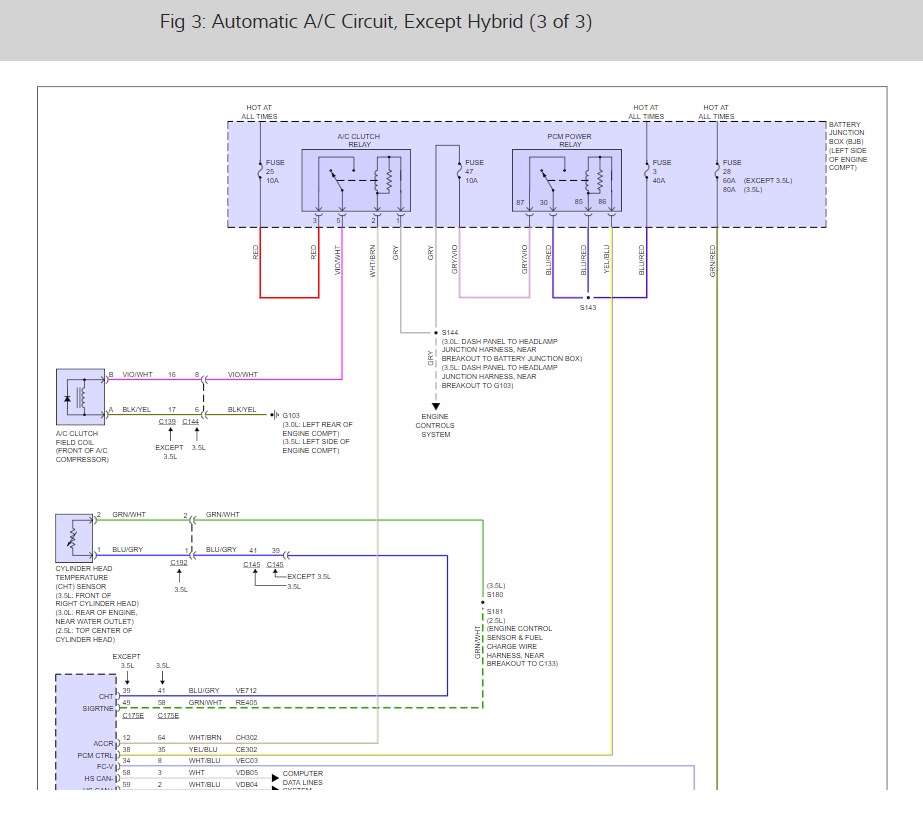Screen dimensions: 923x813
Task: Click the 'S143' splice label
Action: click(588, 307)
